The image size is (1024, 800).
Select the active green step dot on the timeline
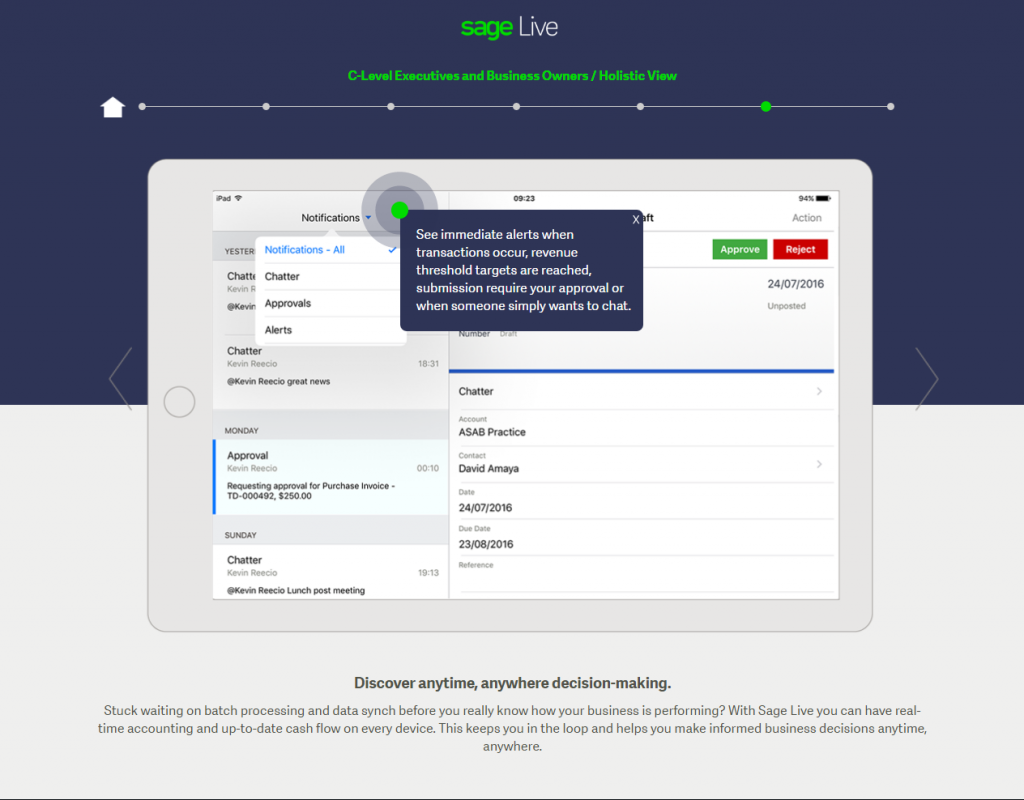pyautogui.click(x=765, y=106)
